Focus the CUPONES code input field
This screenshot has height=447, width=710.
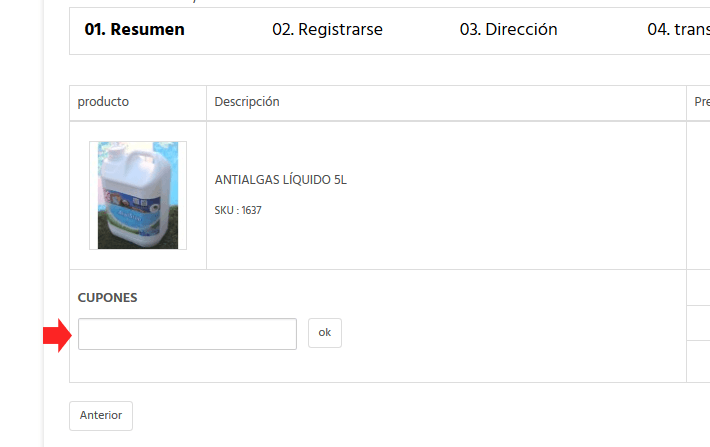coord(187,334)
